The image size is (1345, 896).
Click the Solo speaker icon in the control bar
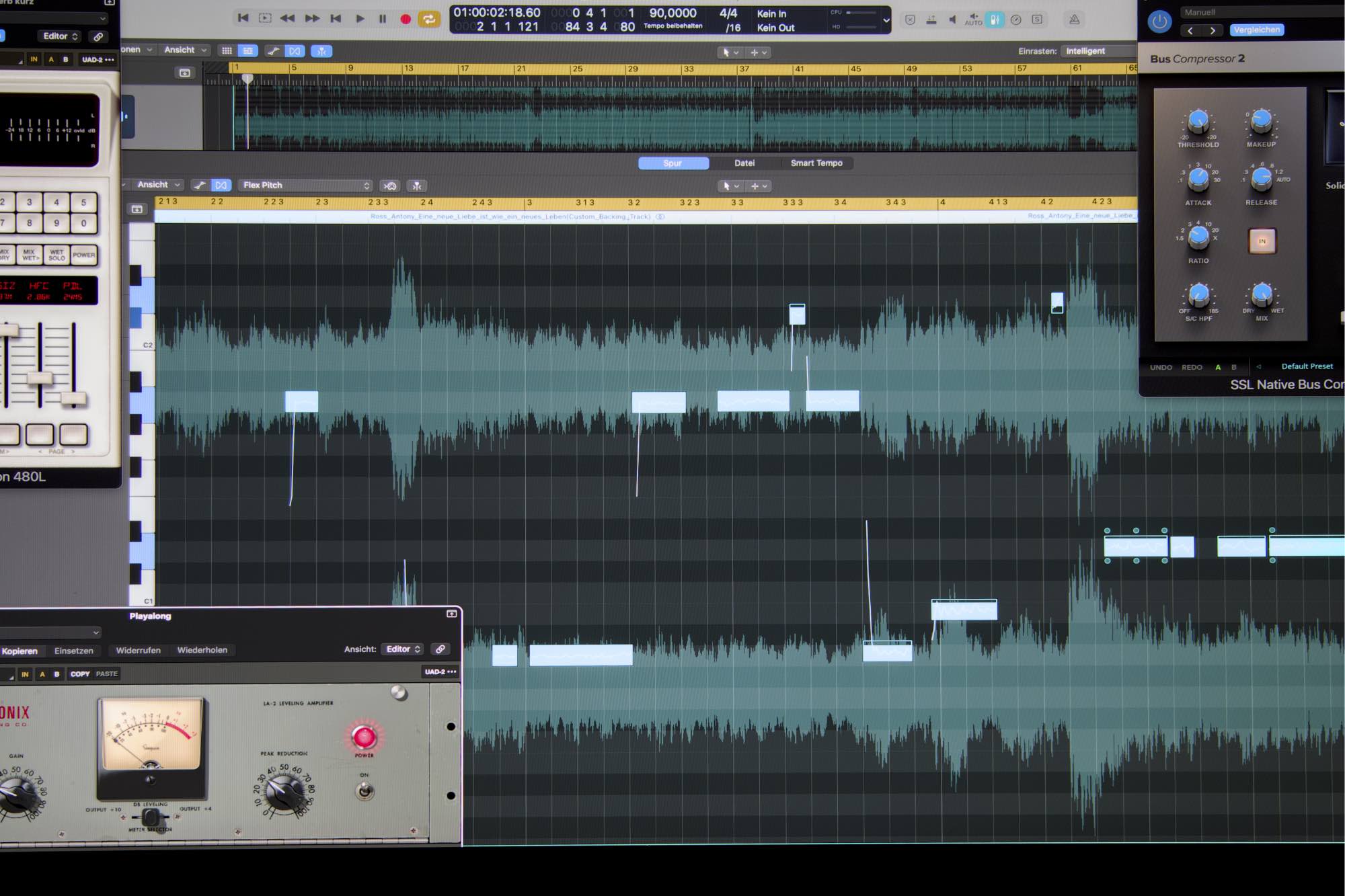coord(952,19)
